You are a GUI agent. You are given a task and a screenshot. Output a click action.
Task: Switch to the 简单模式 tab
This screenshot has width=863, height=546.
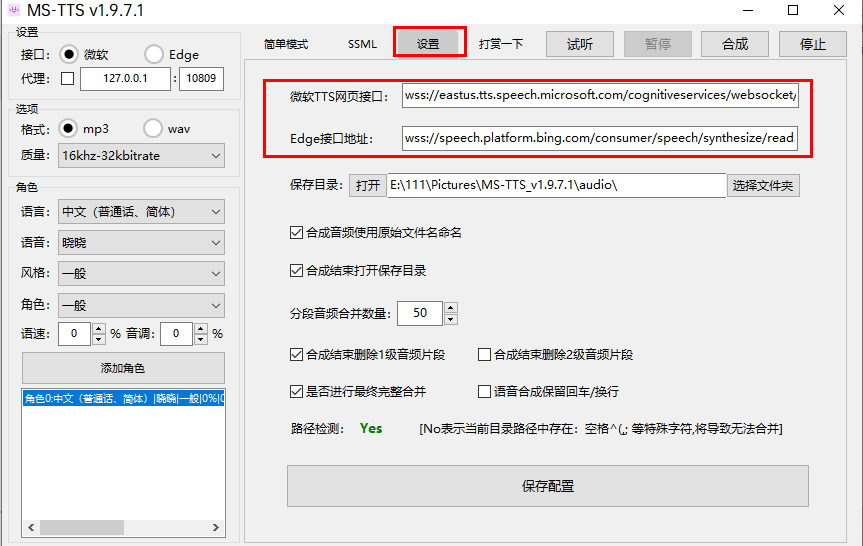[286, 44]
